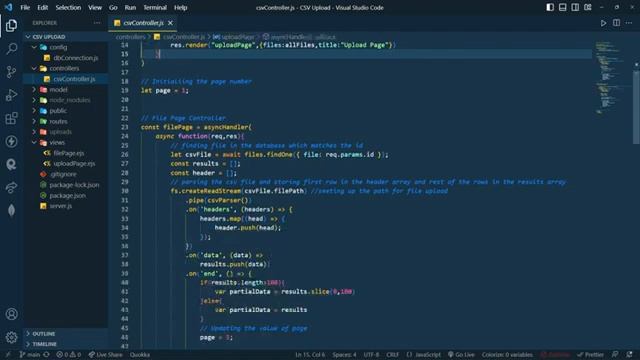Click UTF-8 encoding in status bar
640x360 pixels.
tap(371, 355)
